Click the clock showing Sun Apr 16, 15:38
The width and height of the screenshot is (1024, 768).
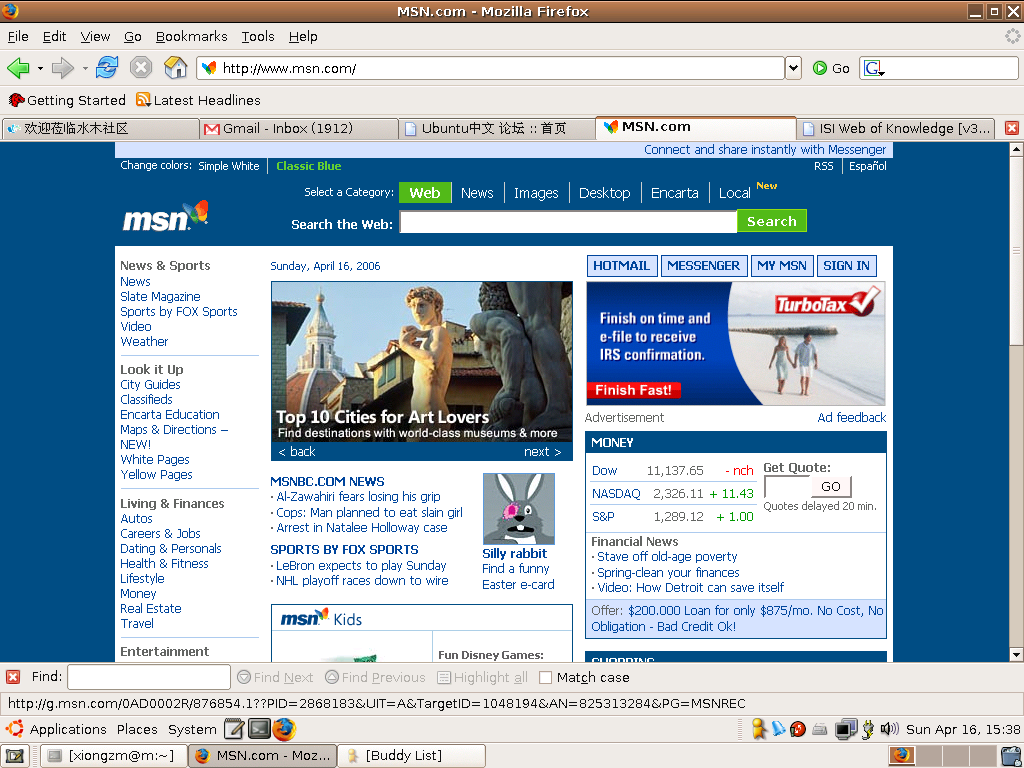(963, 729)
